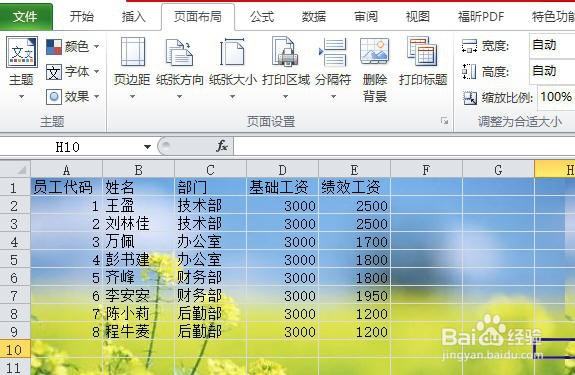Expand the dropdown arrow under 主题
This screenshot has width=575, height=375.
[x=21, y=97]
